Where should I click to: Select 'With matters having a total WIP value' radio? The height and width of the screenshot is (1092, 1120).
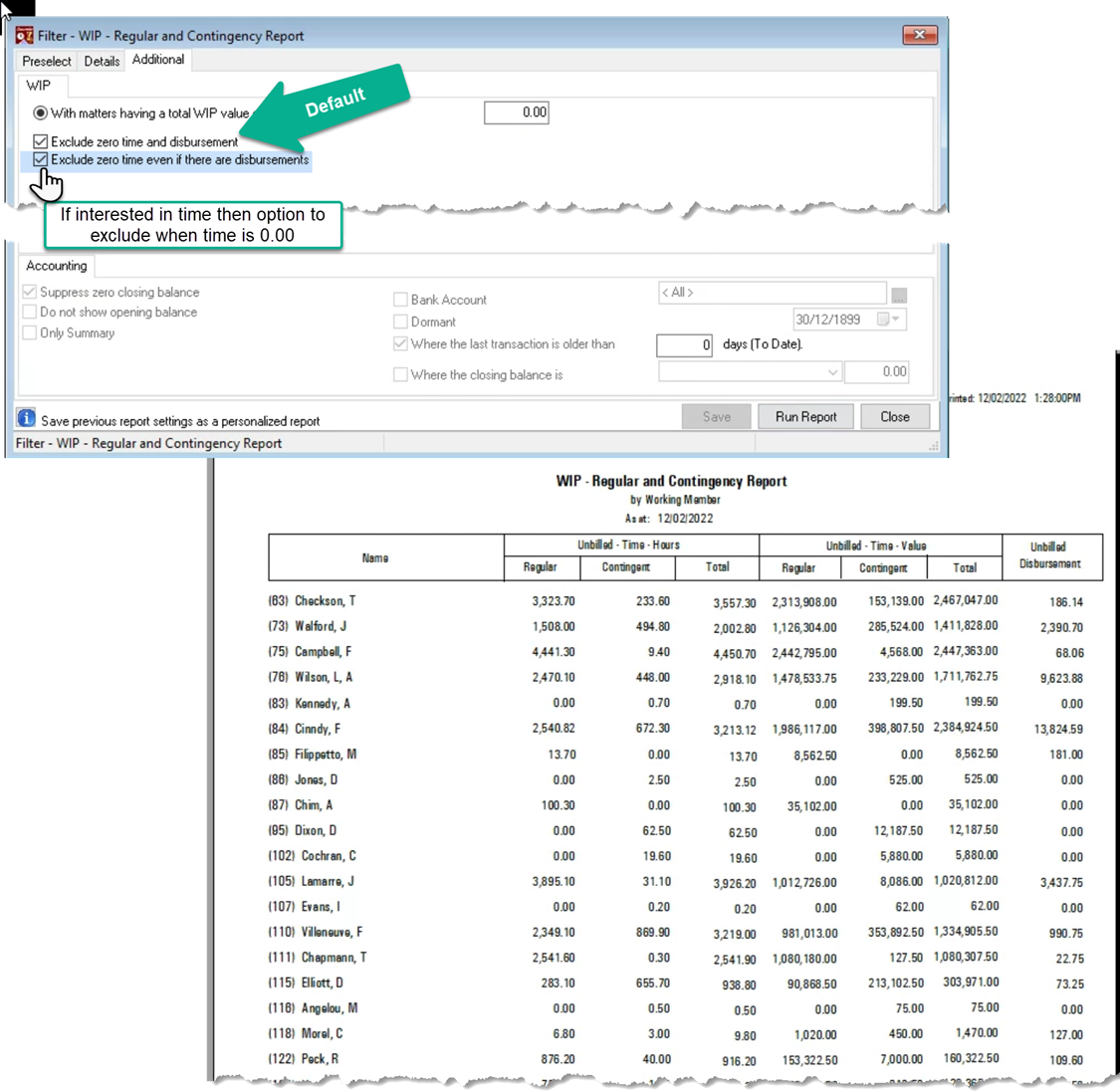click(41, 112)
